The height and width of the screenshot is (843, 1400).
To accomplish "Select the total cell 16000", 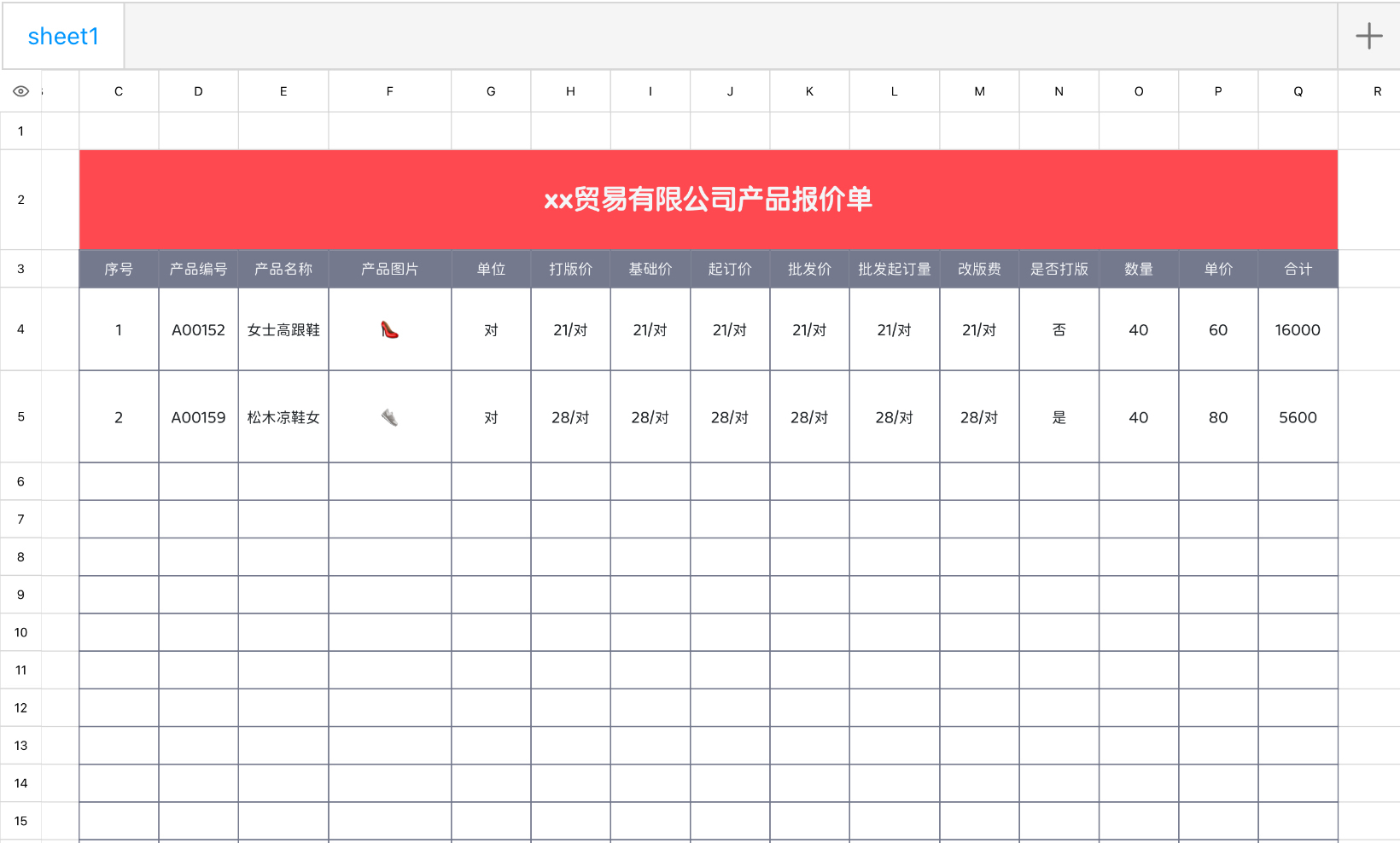I will 1298,329.
